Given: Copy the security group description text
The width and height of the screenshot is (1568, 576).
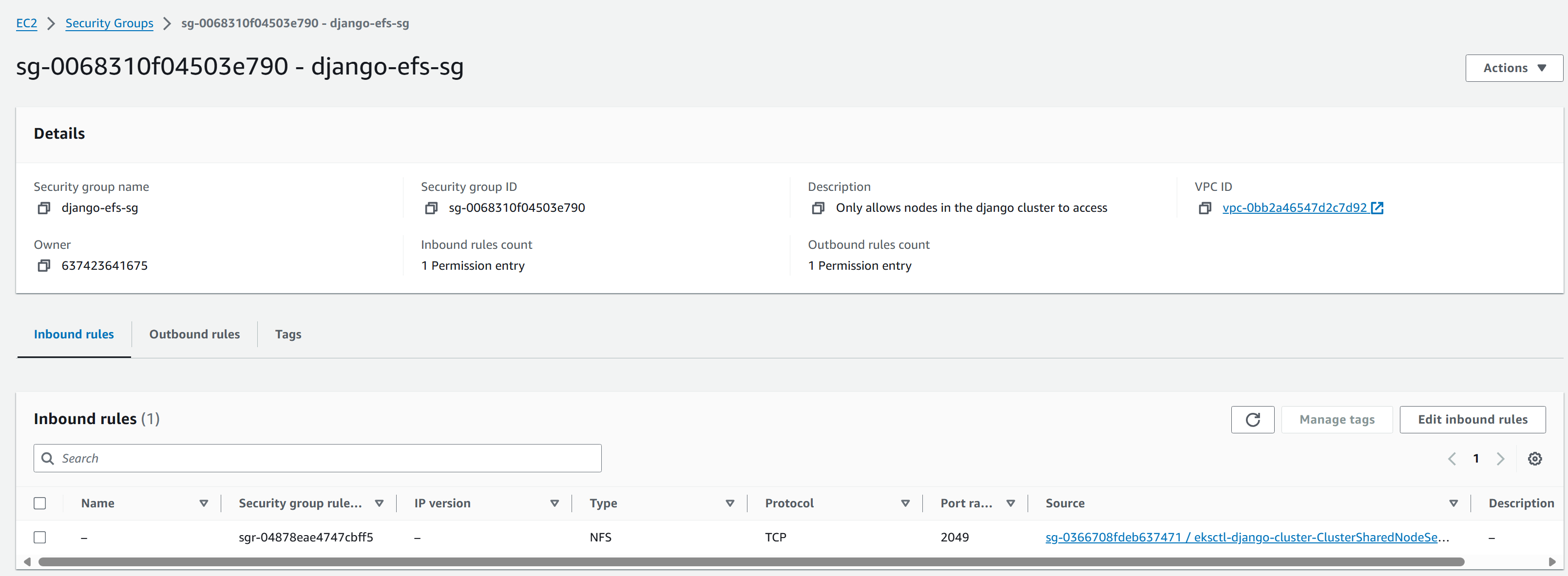Looking at the screenshot, I should pyautogui.click(x=818, y=208).
